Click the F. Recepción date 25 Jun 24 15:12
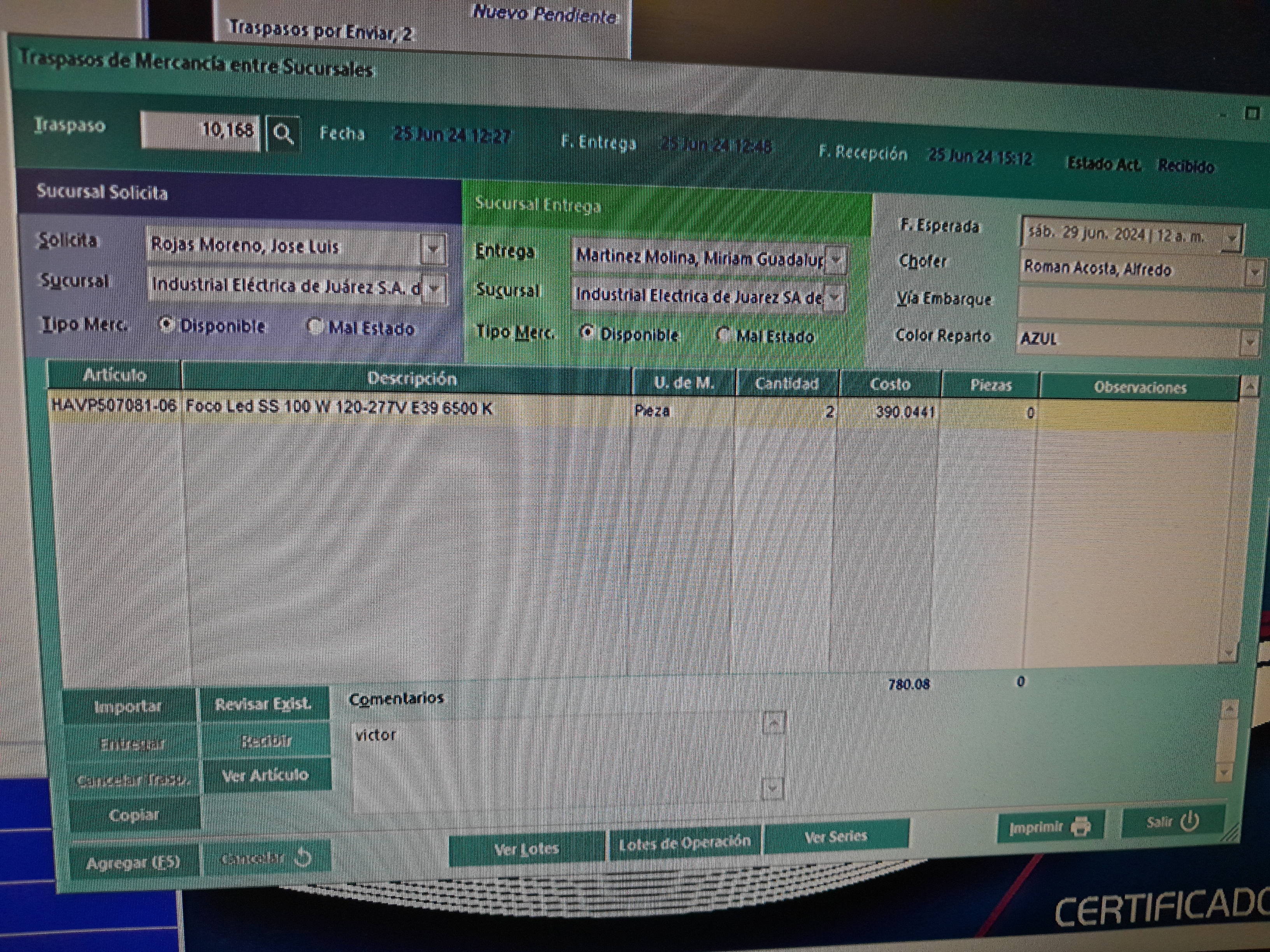The image size is (1270, 952). 981,157
